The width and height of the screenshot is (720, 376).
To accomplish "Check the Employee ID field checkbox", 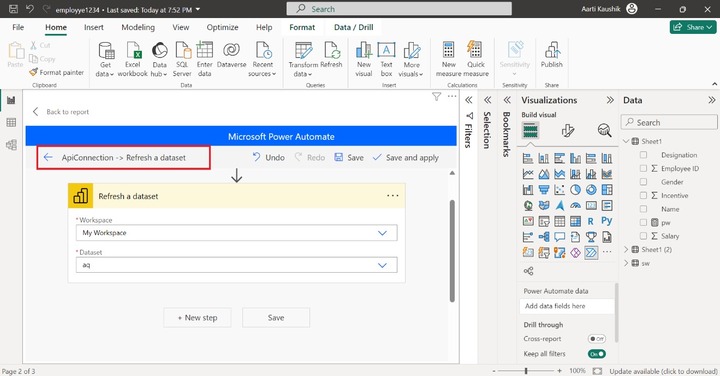I will (643, 168).
